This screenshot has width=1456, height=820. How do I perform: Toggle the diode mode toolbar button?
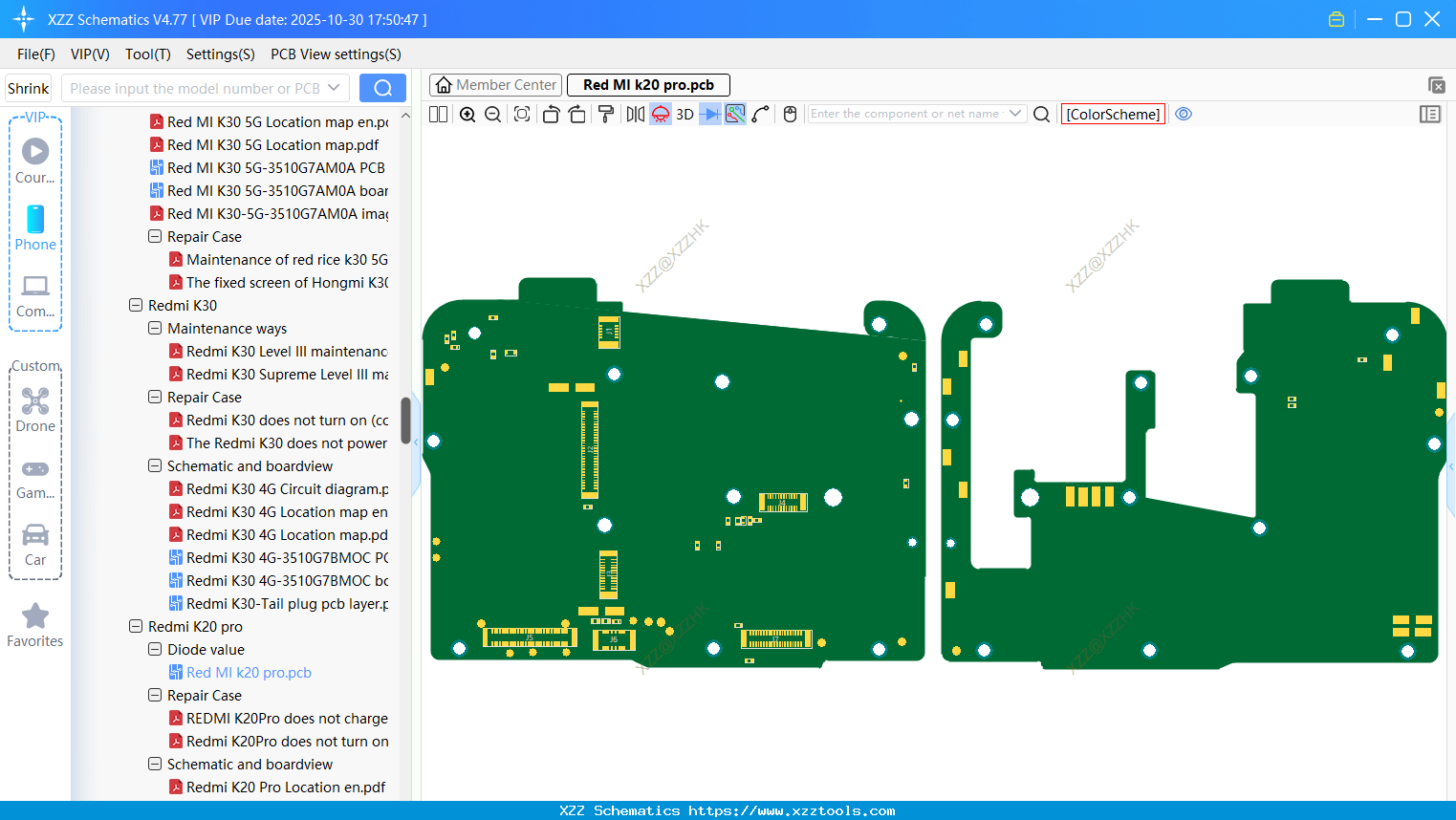709,115
